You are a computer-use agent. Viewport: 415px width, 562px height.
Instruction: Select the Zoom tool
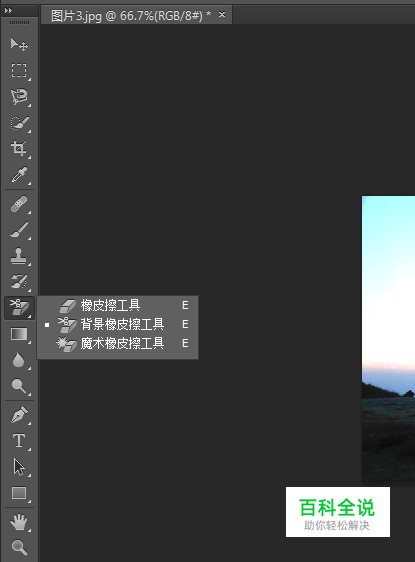click(19, 547)
